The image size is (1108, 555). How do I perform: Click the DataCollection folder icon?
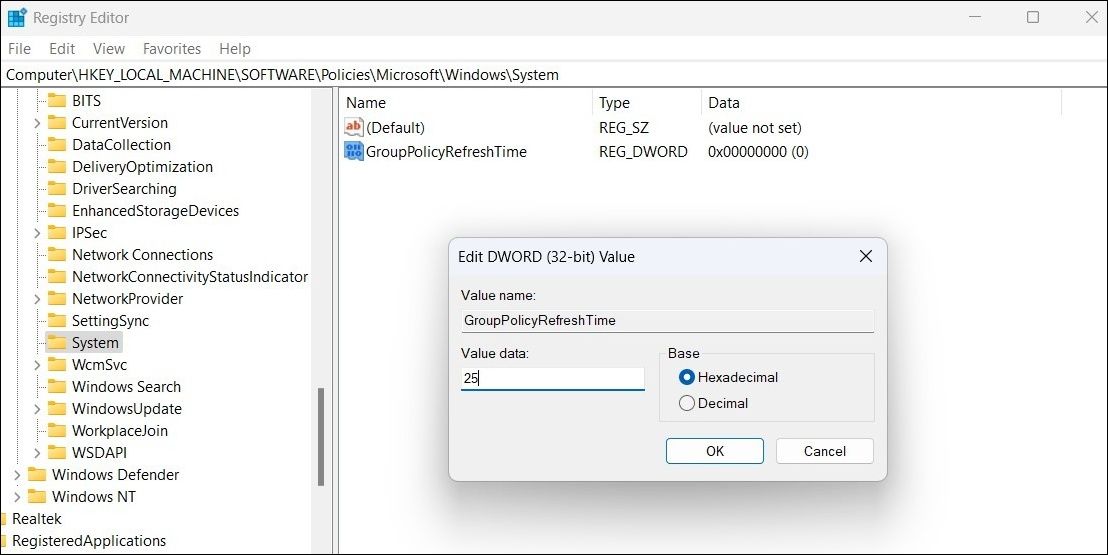click(x=57, y=145)
